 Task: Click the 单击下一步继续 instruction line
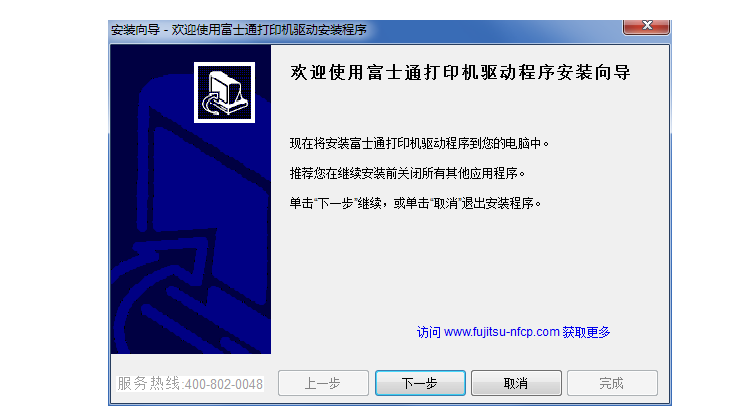coord(415,203)
